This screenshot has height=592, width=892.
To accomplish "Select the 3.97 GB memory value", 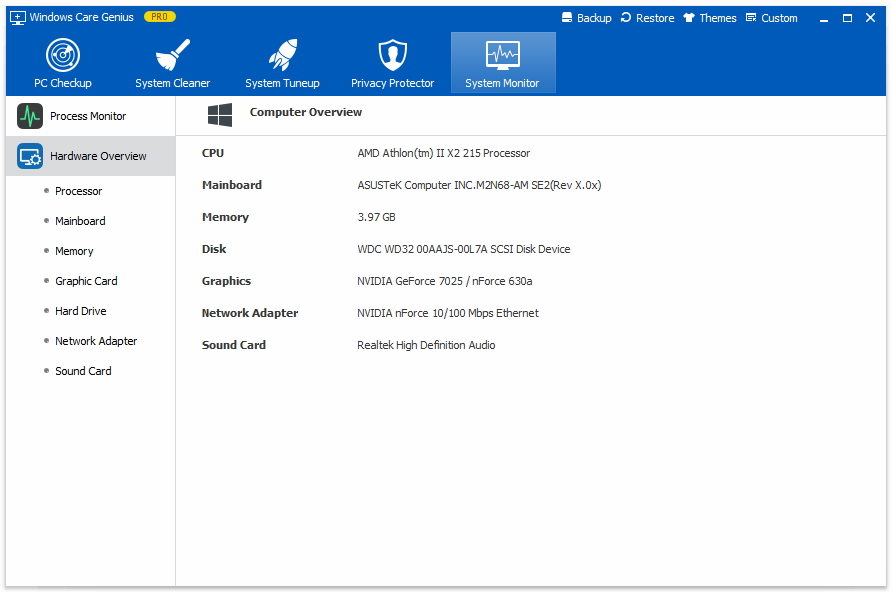I will coord(376,217).
